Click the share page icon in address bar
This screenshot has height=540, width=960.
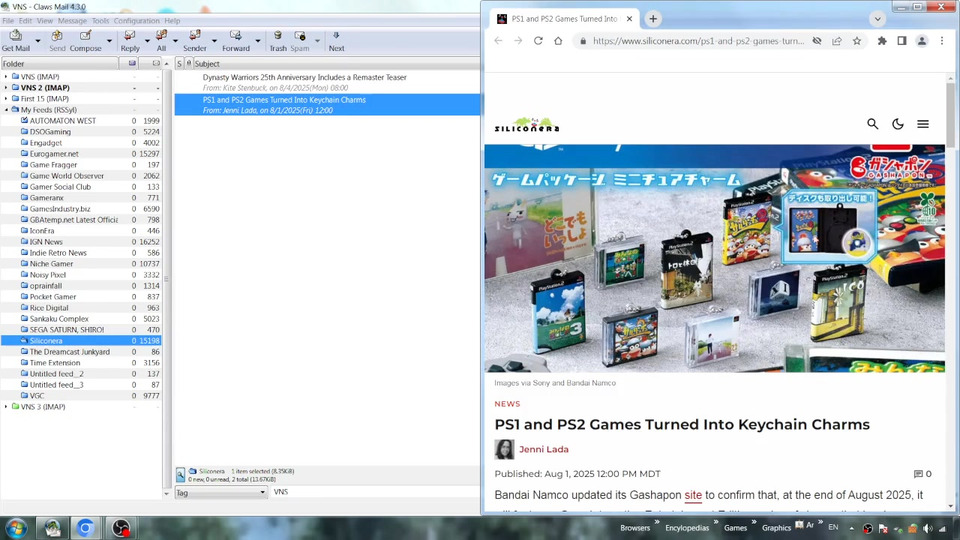click(837, 41)
